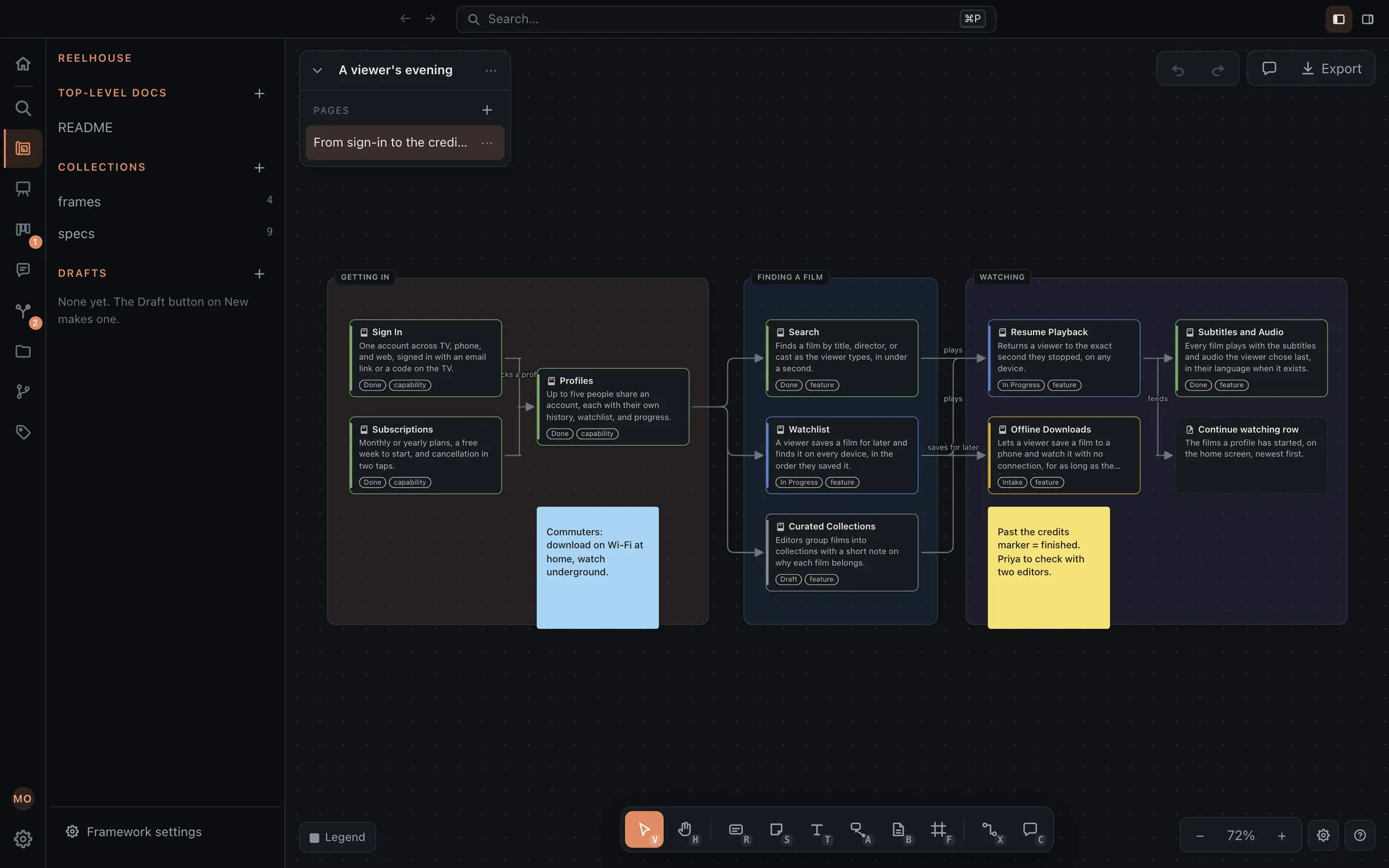The image size is (1389, 868).
Task: Open canvas settings gear near zoom
Action: coord(1324,836)
